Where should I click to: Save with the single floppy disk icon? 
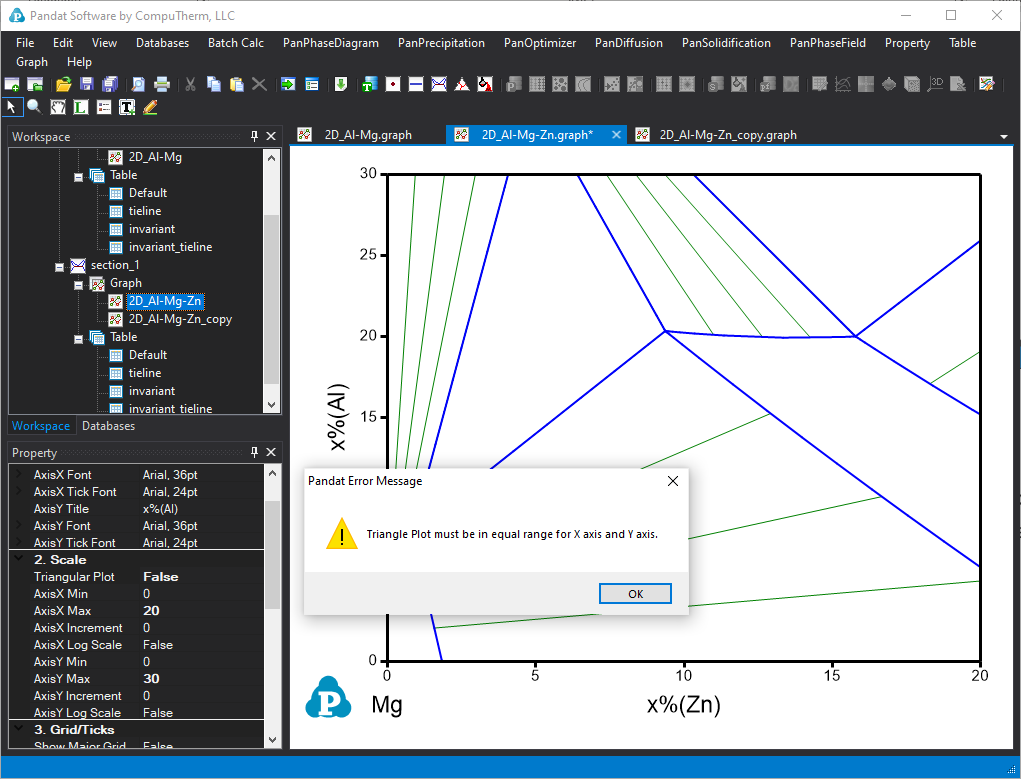(87, 84)
